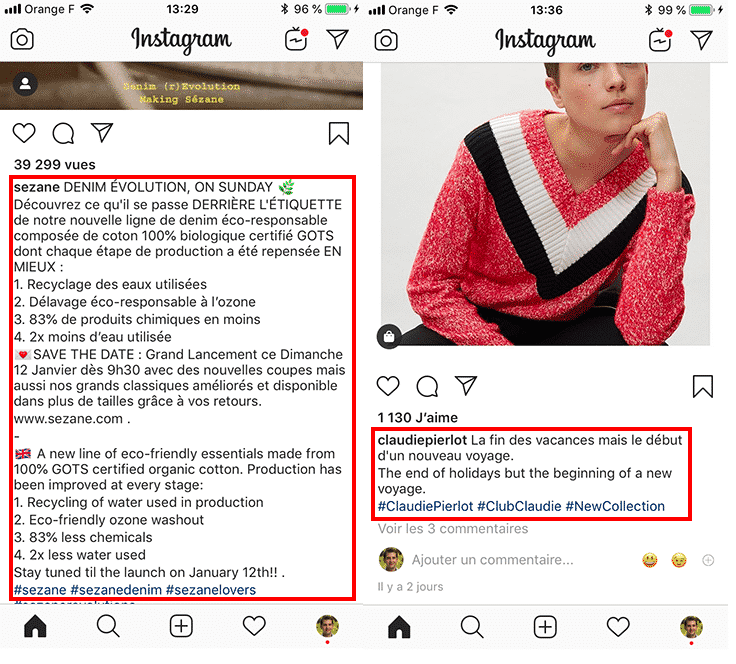Image resolution: width=736 pixels, height=664 pixels.
Task: Like the claudiepierlot sweater post
Action: (388, 386)
